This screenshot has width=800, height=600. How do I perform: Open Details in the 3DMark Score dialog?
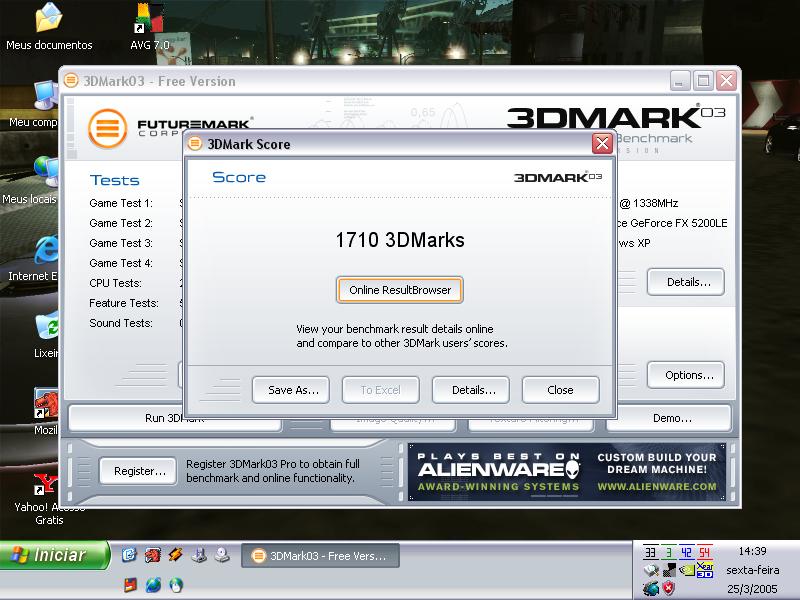(470, 390)
